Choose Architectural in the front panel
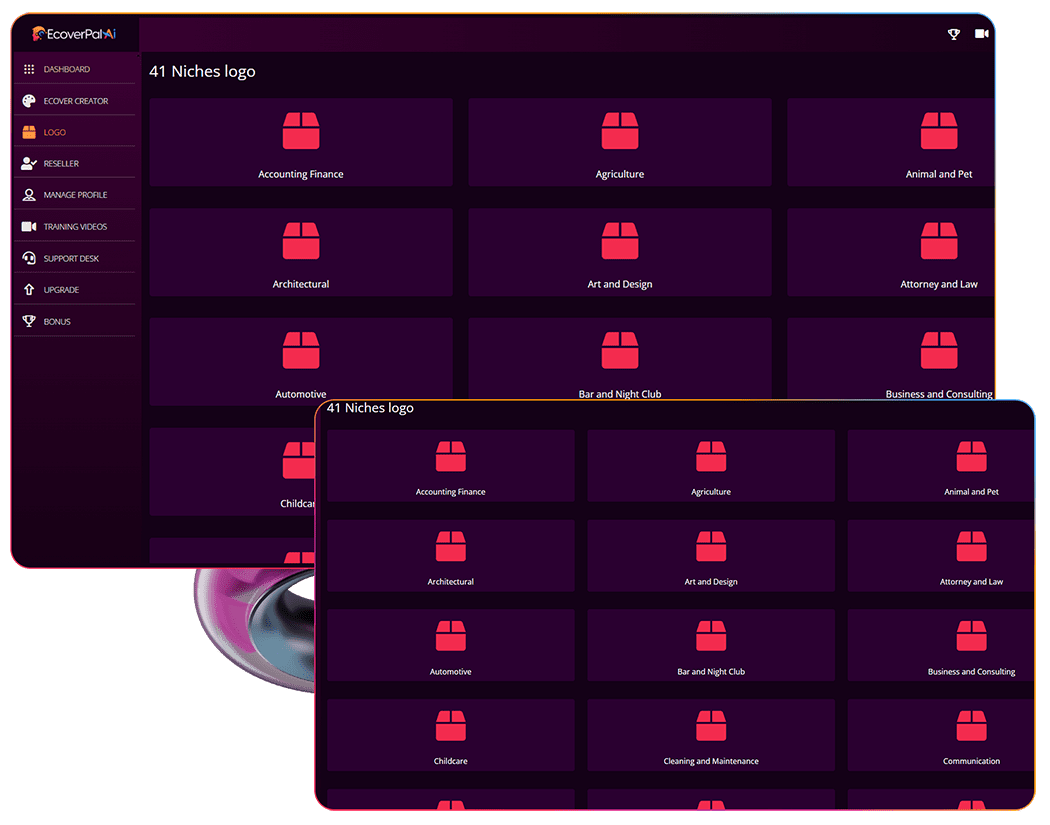The width and height of the screenshot is (1050, 825). [x=451, y=556]
